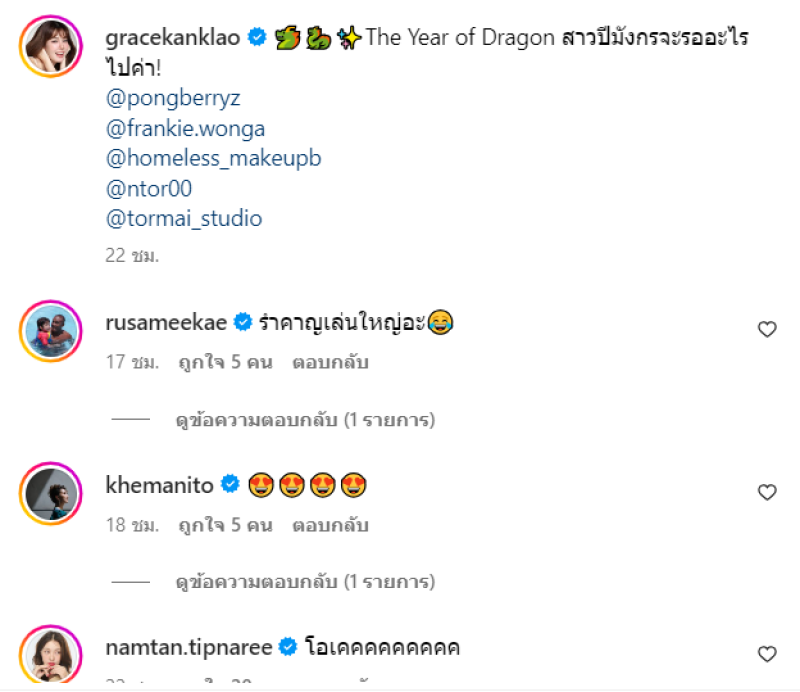Go to @ntor00 profile mention
800x692 pixels.
[x=148, y=188]
